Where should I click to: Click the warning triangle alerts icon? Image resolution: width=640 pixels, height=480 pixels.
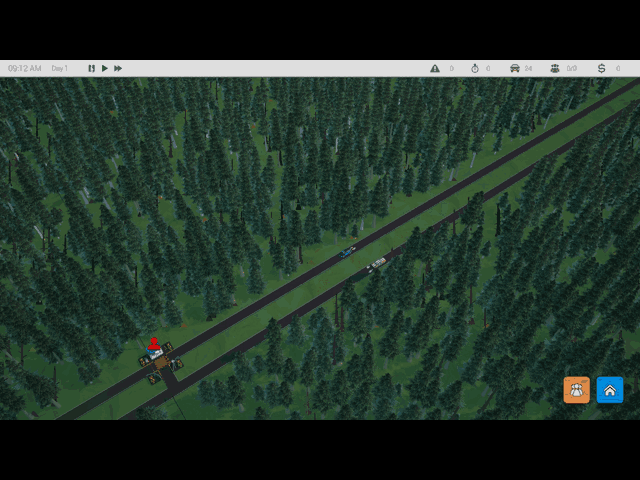click(x=435, y=68)
